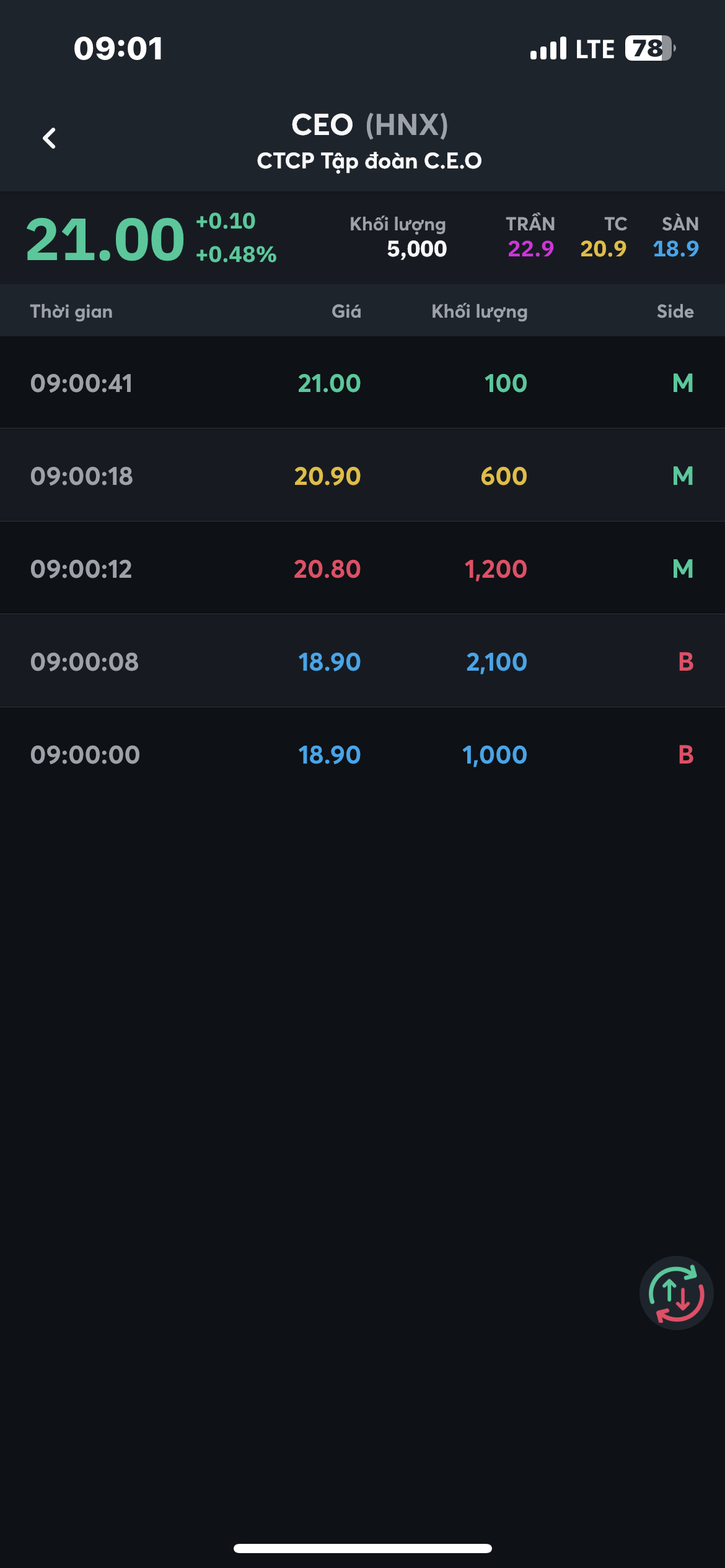725x1568 pixels.
Task: Select the 09:00:08 trade with 2,100 volume
Action: click(x=362, y=662)
